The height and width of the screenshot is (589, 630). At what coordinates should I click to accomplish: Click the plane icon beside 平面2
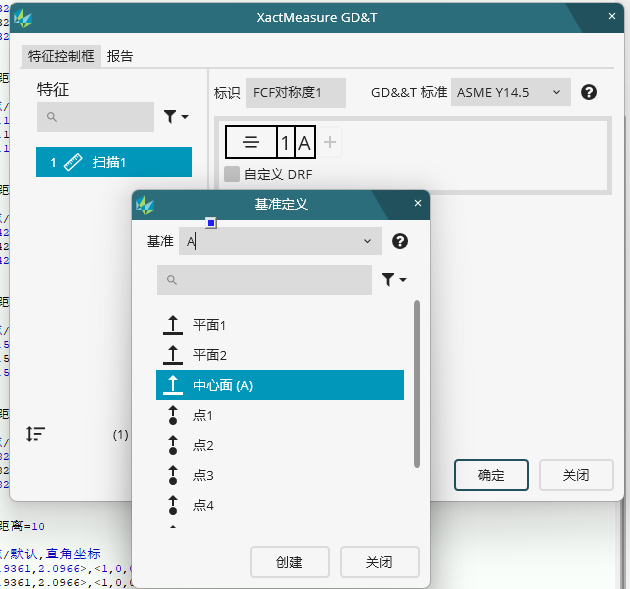pos(173,355)
